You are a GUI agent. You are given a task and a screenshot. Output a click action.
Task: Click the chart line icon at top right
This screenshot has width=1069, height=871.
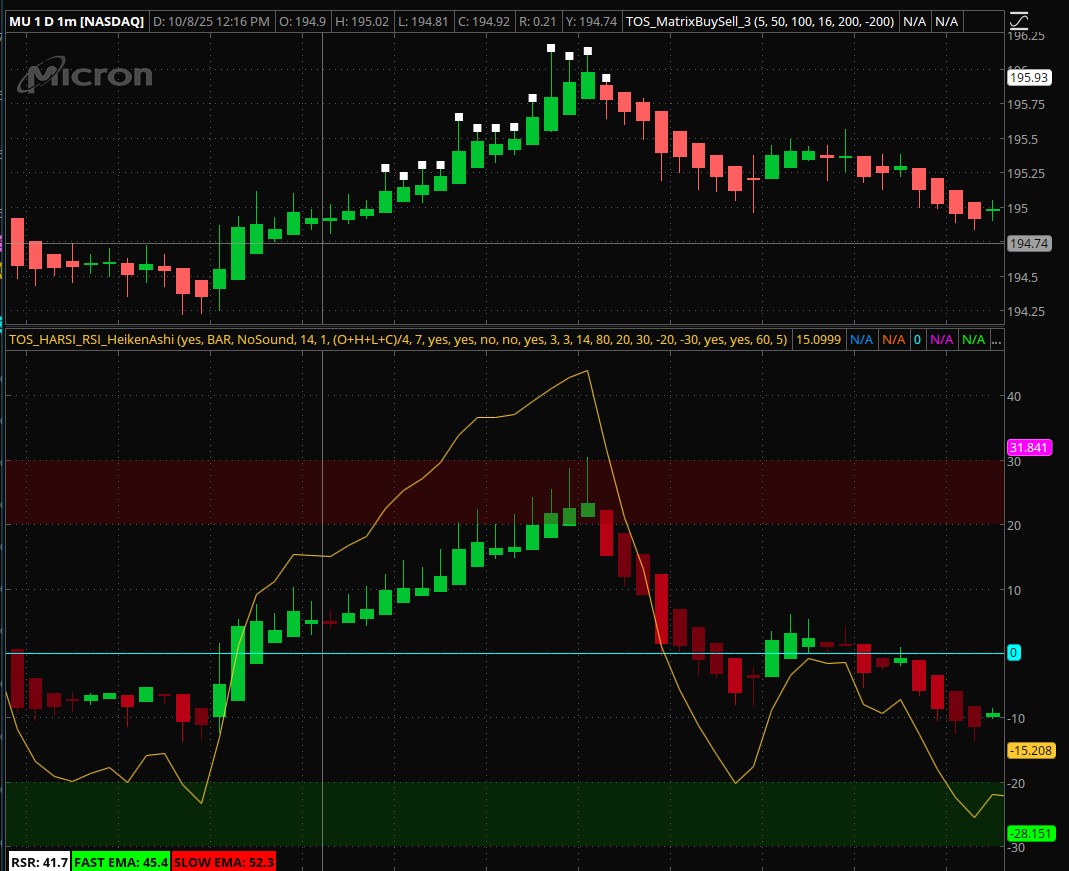(1018, 20)
